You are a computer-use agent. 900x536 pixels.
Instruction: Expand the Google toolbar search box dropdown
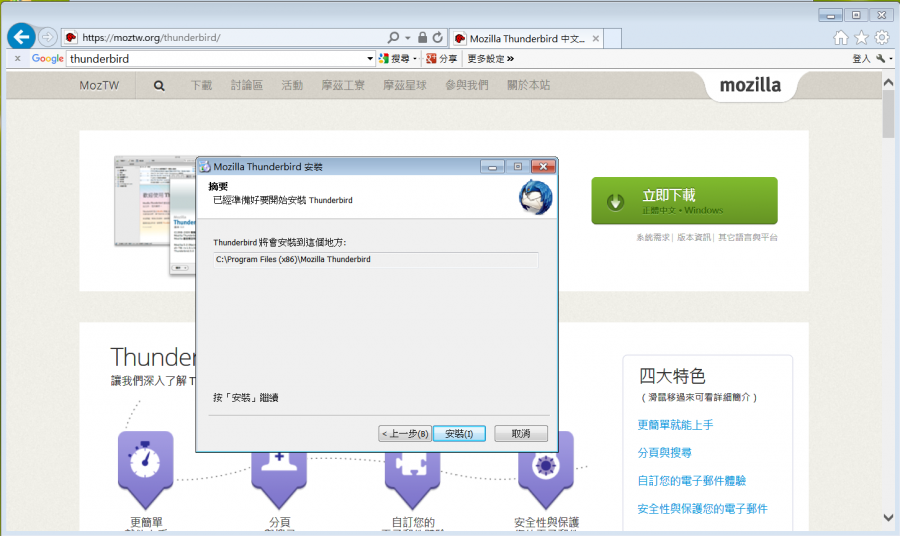[x=369, y=59]
